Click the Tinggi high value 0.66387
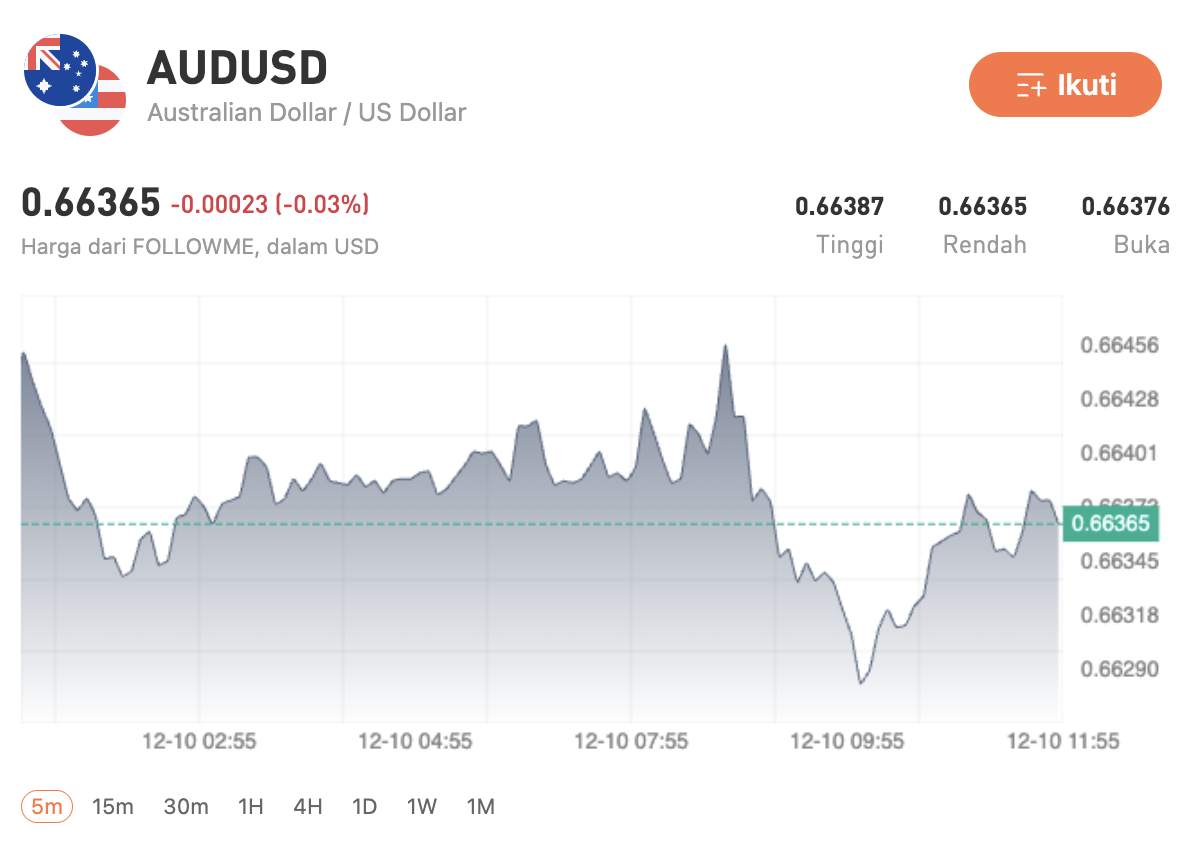The height and width of the screenshot is (844, 1198). click(839, 206)
